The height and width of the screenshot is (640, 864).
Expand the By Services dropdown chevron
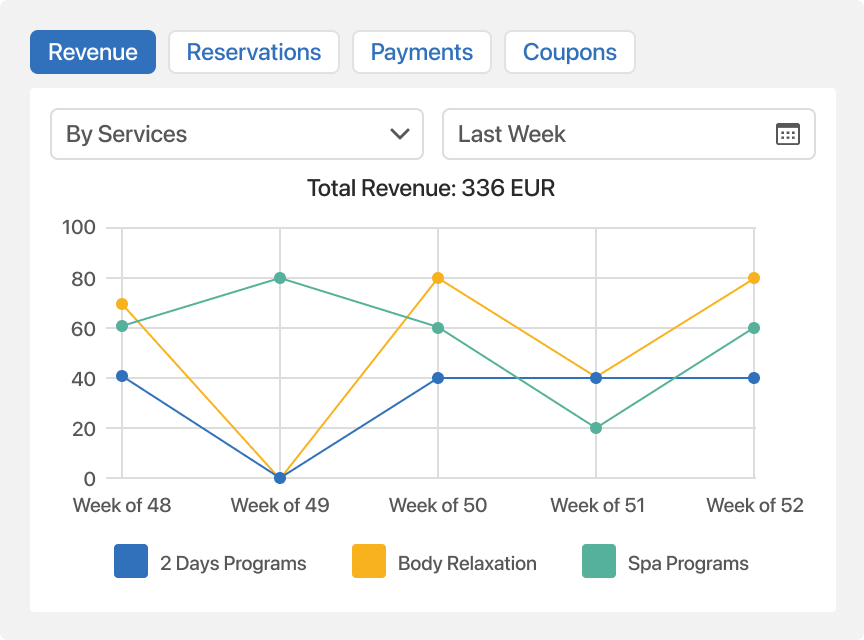[x=400, y=134]
